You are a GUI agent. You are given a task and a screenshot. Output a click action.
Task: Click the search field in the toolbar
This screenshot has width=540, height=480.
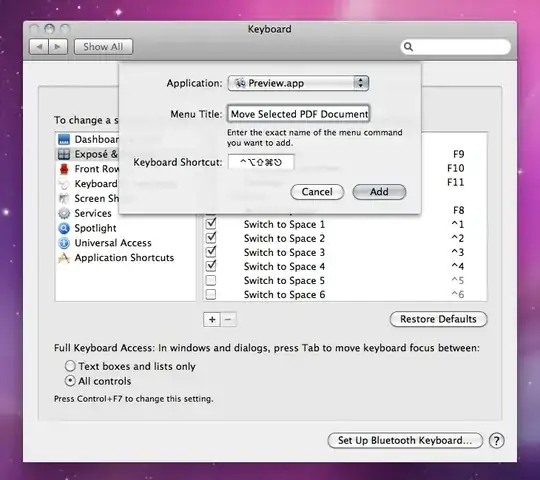point(455,46)
